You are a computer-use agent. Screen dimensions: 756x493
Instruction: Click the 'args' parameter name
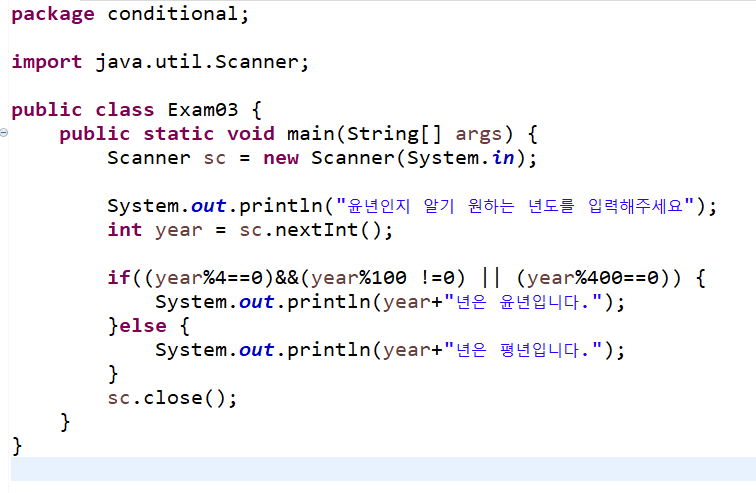click(479, 135)
